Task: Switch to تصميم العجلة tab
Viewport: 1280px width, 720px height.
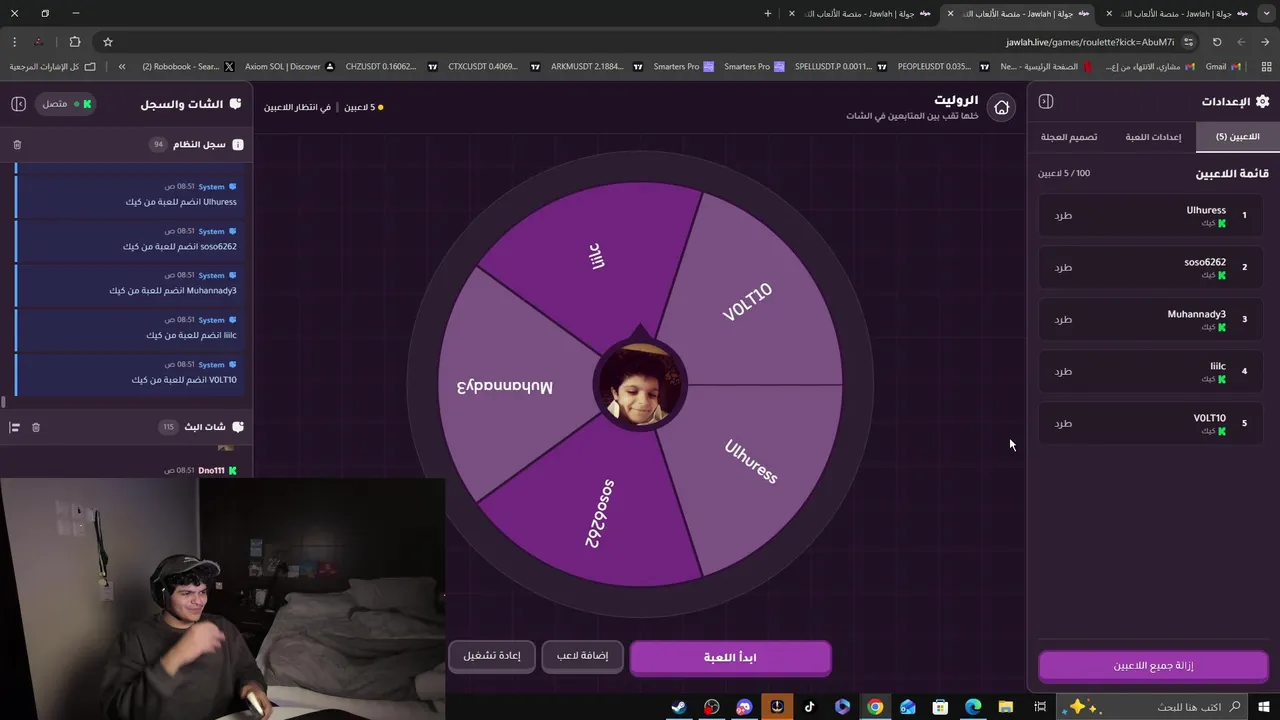Action: click(x=1069, y=137)
